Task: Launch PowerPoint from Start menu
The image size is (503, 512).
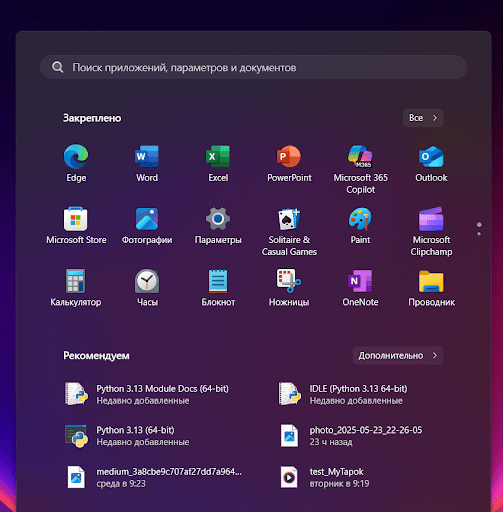Action: tap(289, 163)
